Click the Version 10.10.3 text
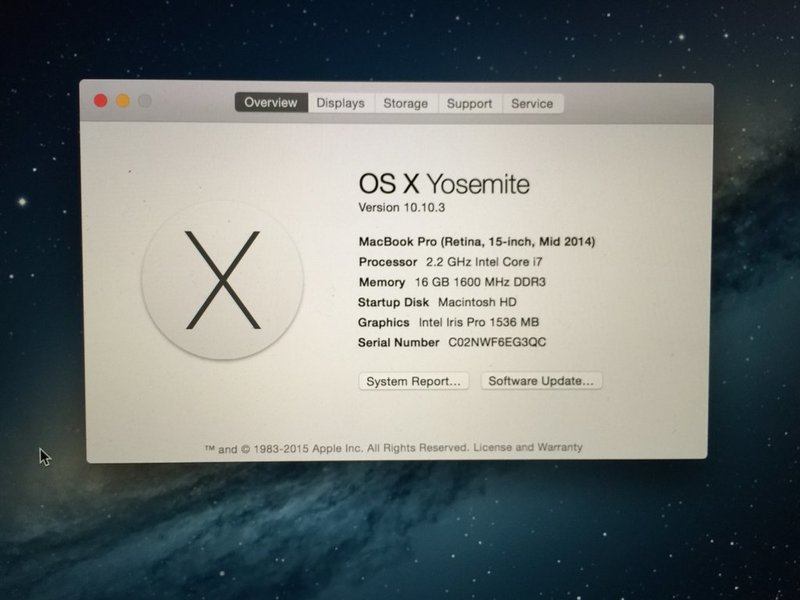The width and height of the screenshot is (800, 600). coord(402,208)
